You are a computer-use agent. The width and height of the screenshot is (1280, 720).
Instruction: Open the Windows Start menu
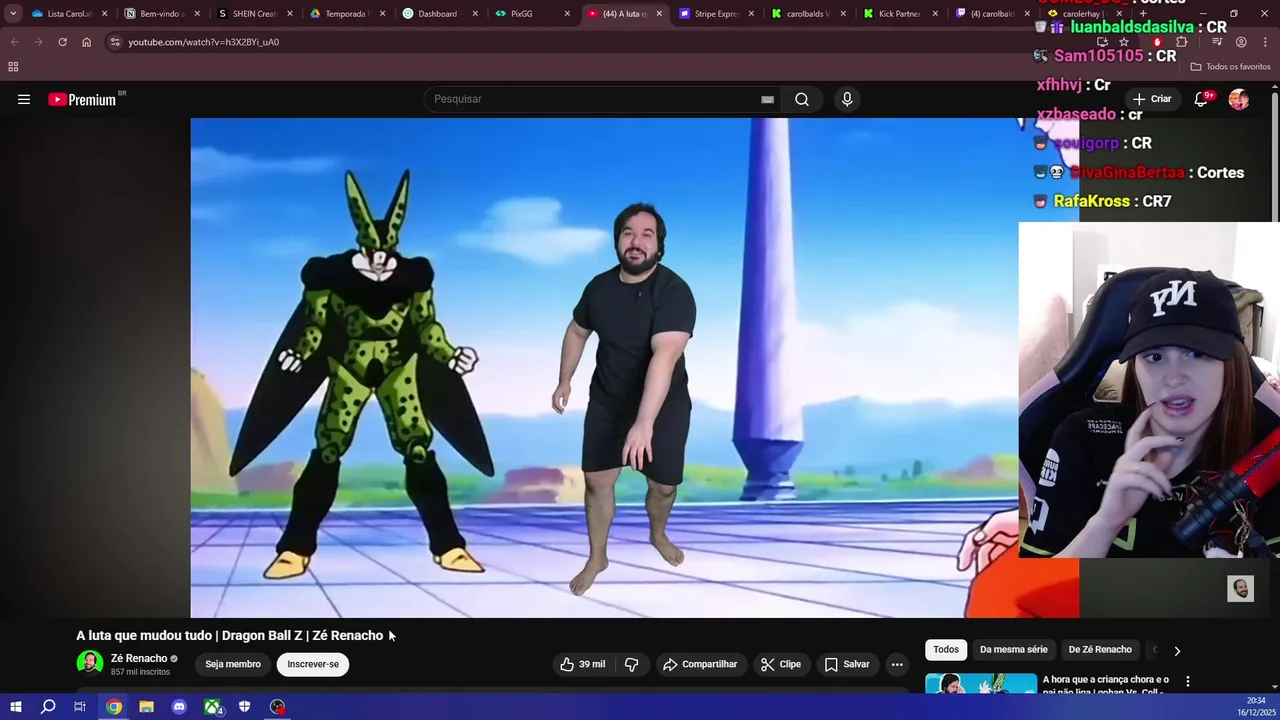(x=15, y=707)
